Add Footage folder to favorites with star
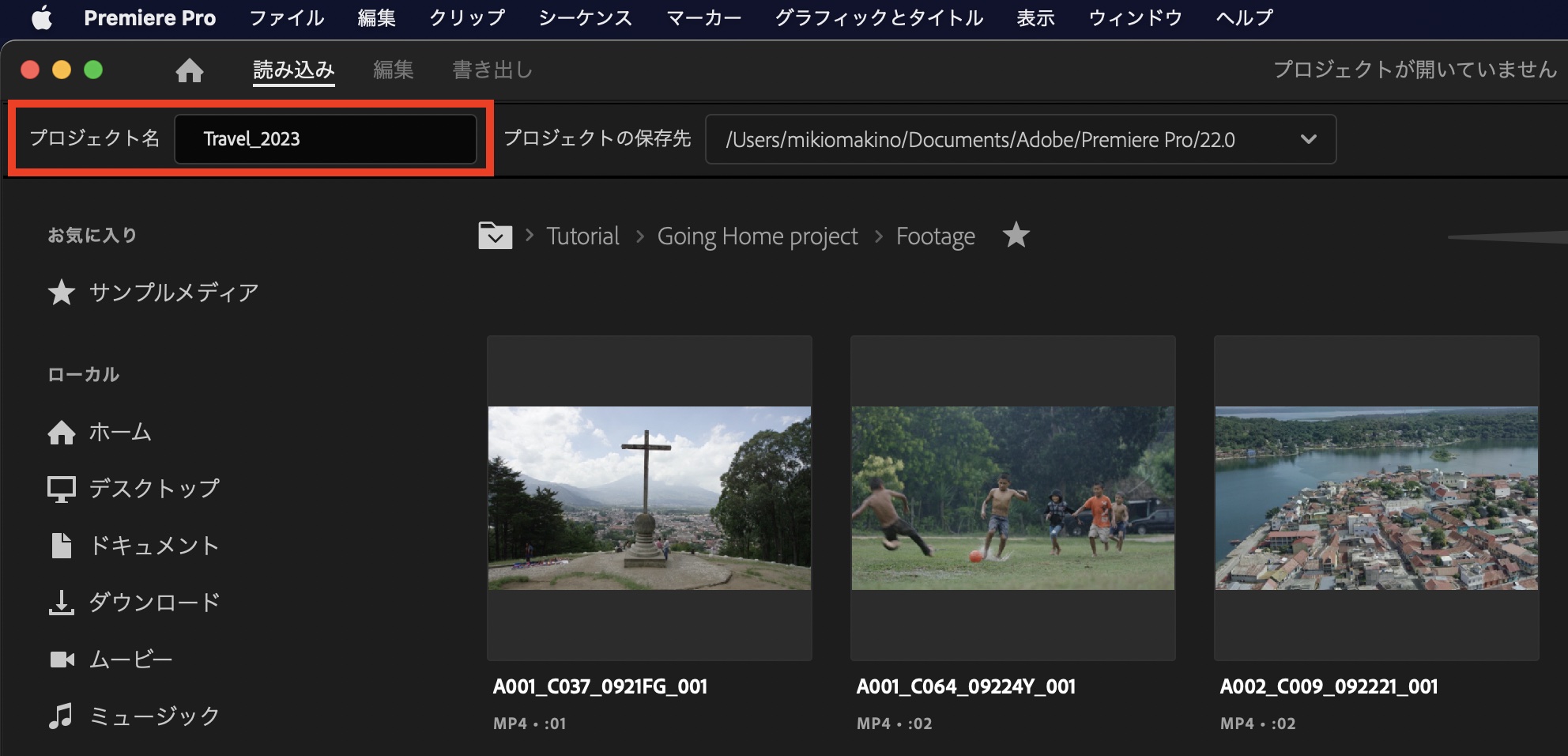Image resolution: width=1568 pixels, height=756 pixels. 1016,235
